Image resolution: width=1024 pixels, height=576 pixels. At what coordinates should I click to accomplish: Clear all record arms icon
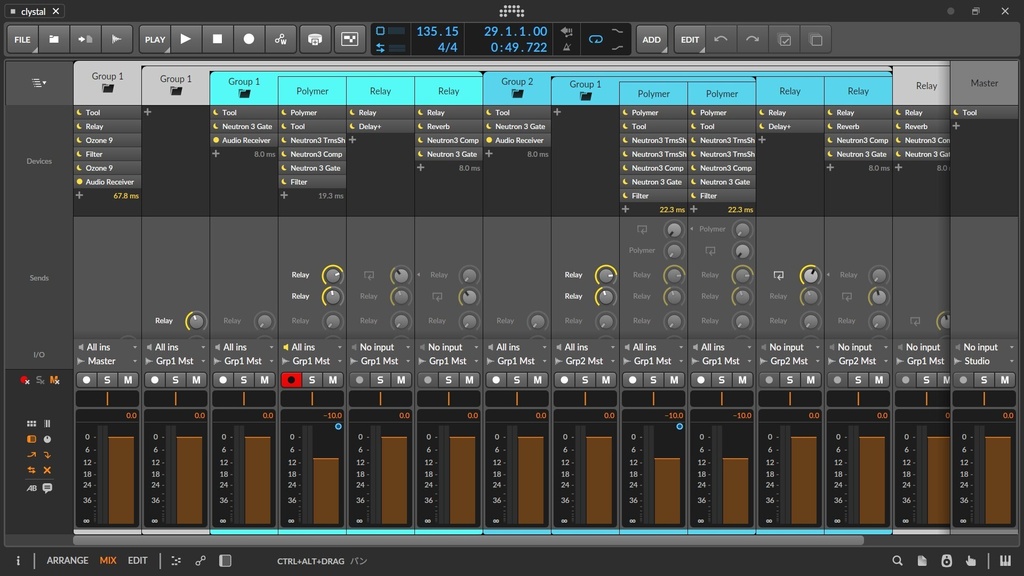[25, 380]
